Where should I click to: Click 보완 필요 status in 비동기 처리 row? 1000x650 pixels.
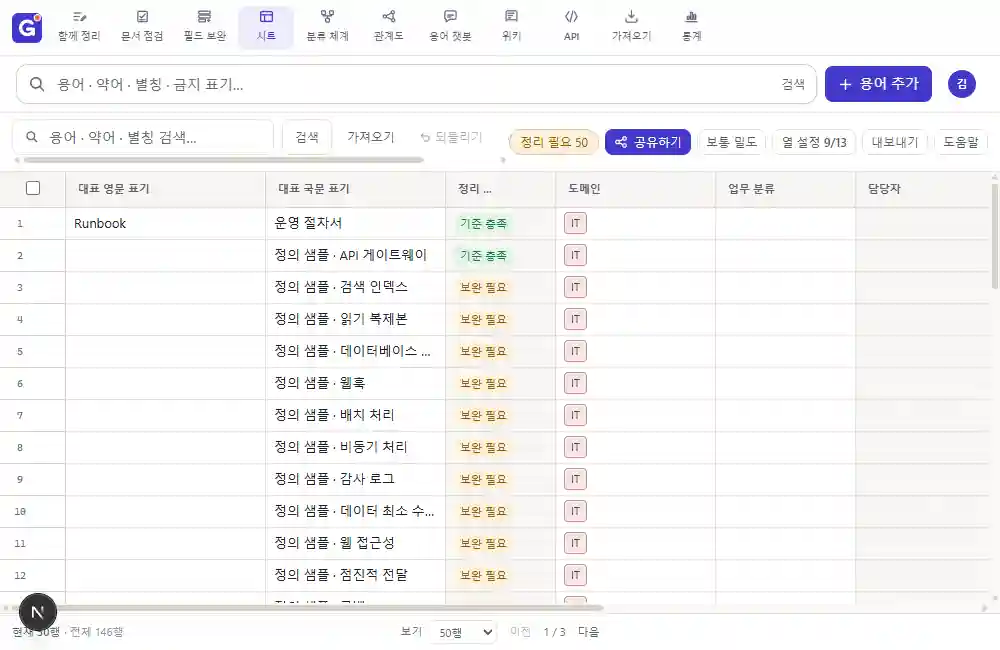(483, 448)
